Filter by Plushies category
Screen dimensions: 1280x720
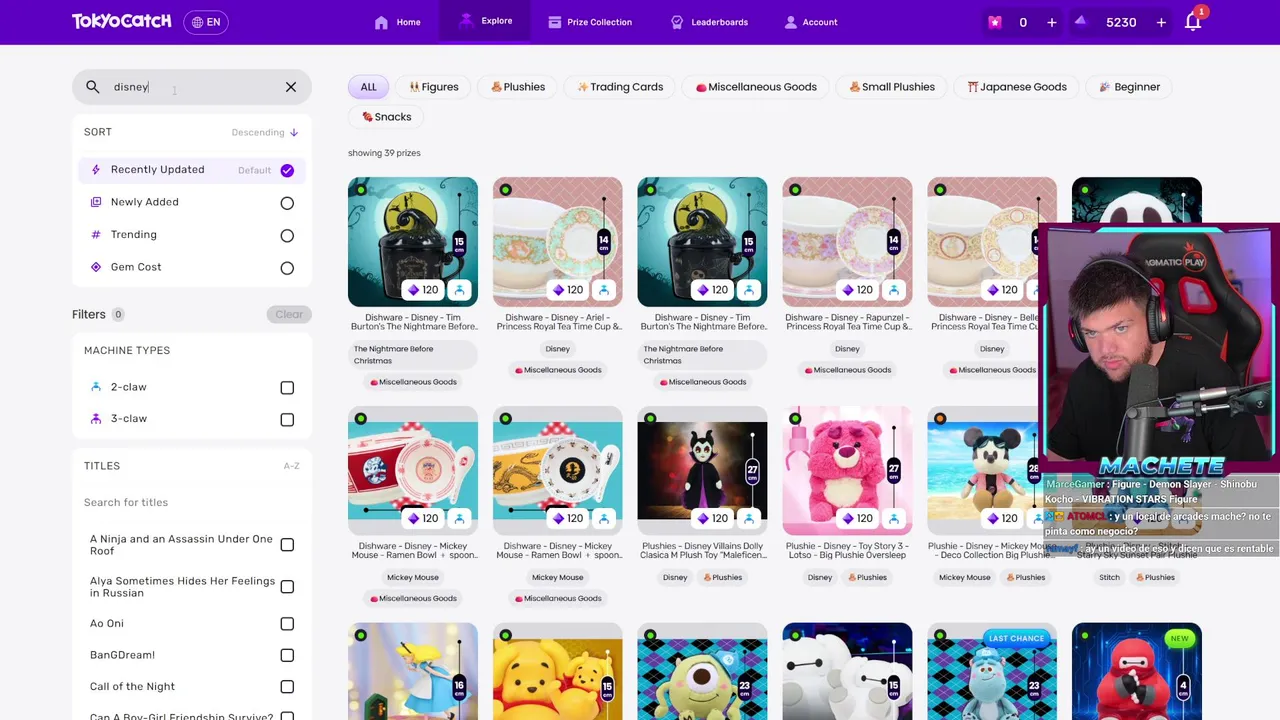tap(518, 87)
